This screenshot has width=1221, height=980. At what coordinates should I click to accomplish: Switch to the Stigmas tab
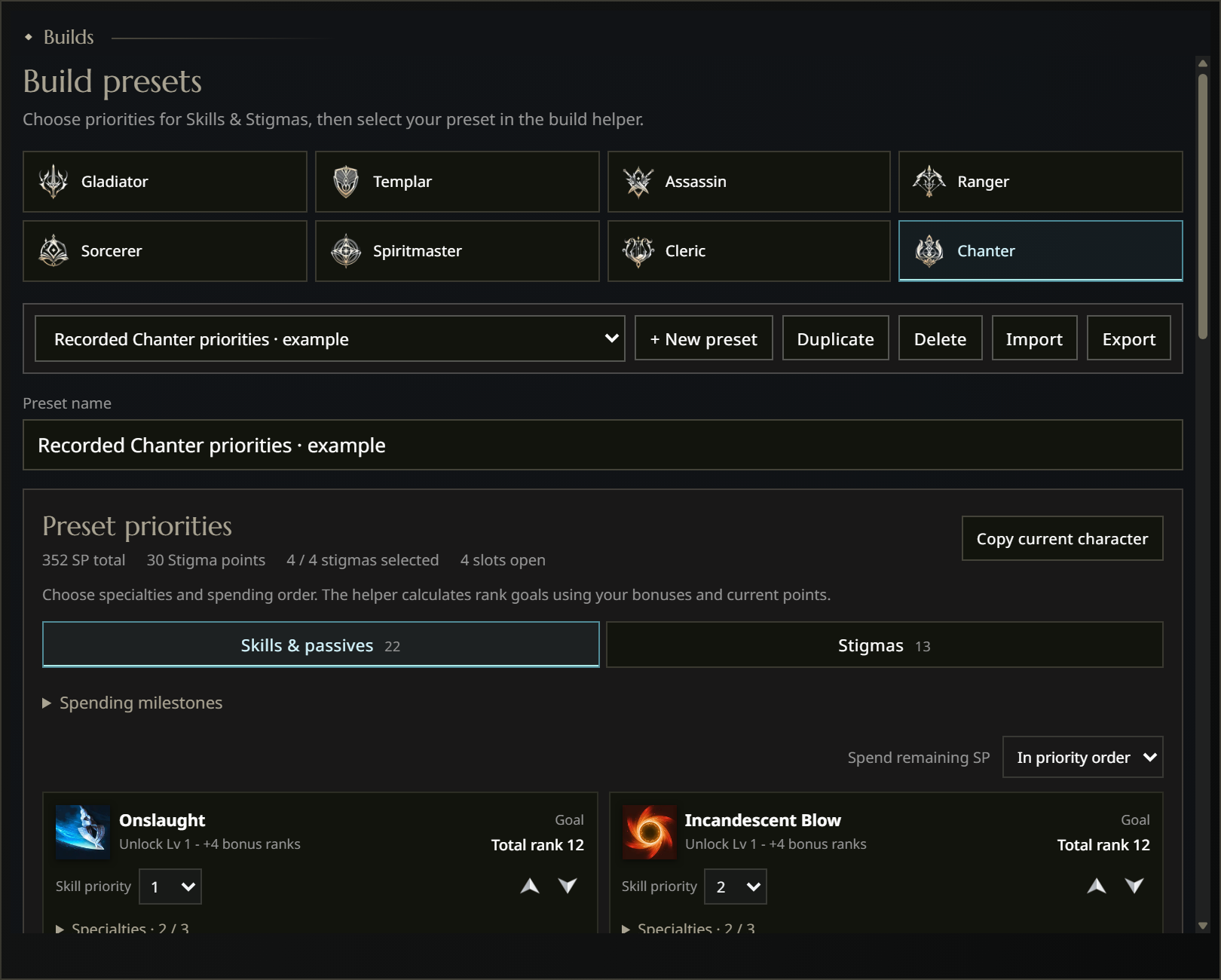(885, 645)
